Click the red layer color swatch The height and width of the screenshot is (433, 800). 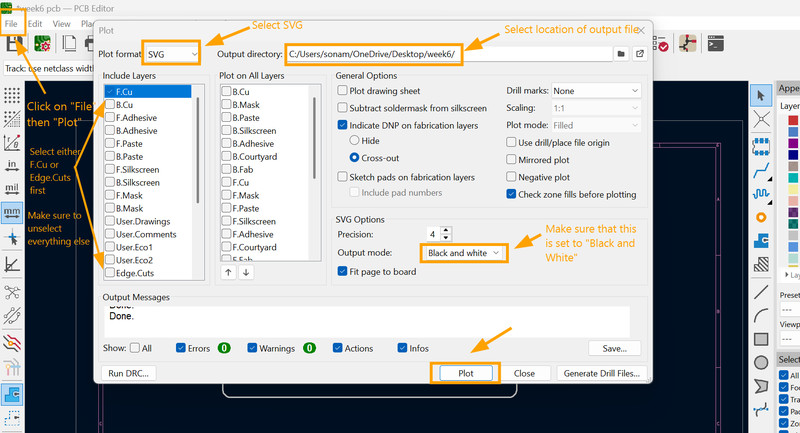coord(793,121)
